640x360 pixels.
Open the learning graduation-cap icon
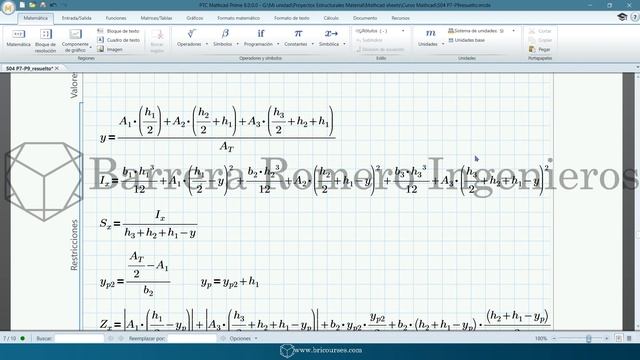[x=622, y=17]
